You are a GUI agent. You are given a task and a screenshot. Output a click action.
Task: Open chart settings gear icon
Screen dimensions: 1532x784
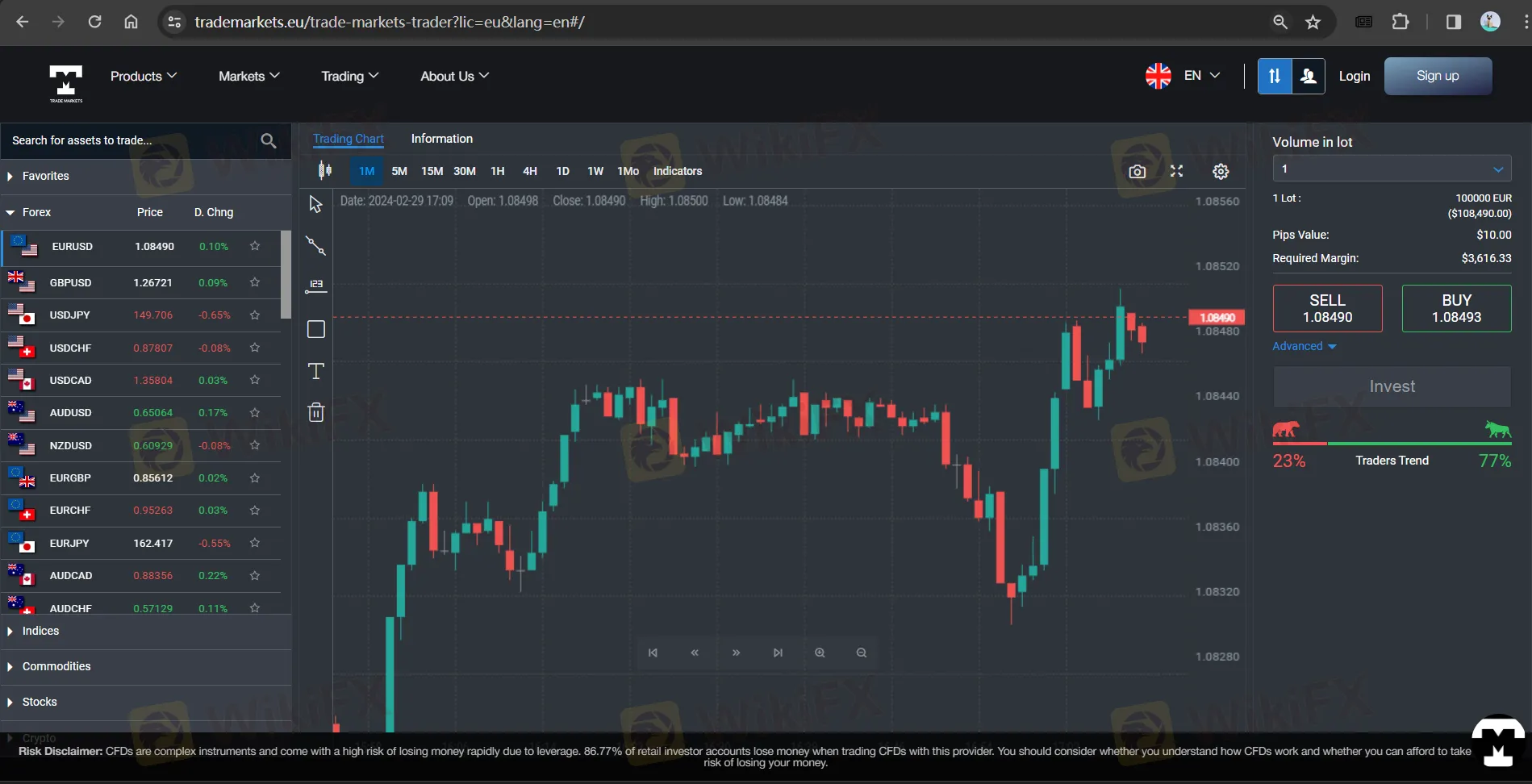pyautogui.click(x=1221, y=172)
